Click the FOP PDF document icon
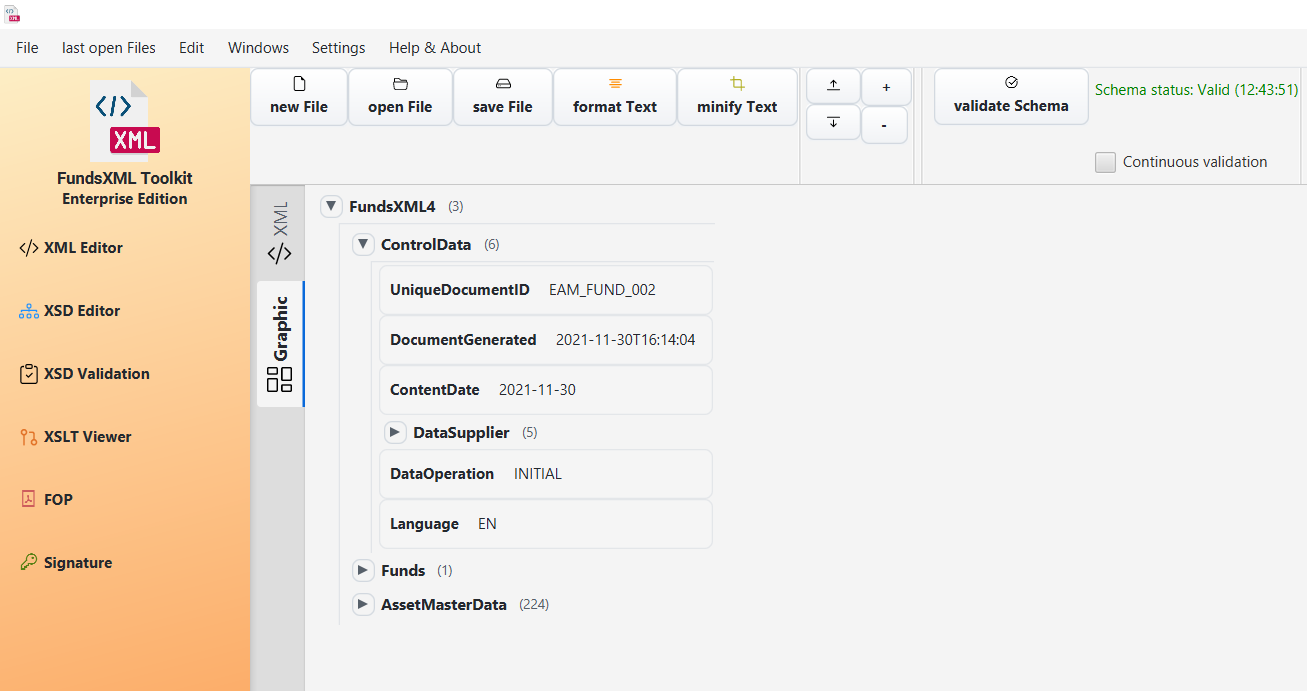Viewport: 1307px width, 691px height. (29, 499)
